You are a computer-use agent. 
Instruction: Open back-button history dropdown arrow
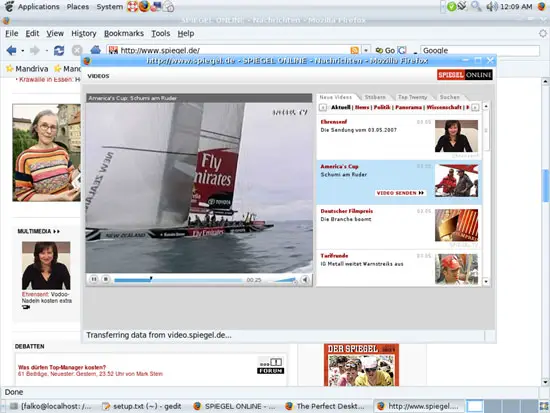coord(22,51)
